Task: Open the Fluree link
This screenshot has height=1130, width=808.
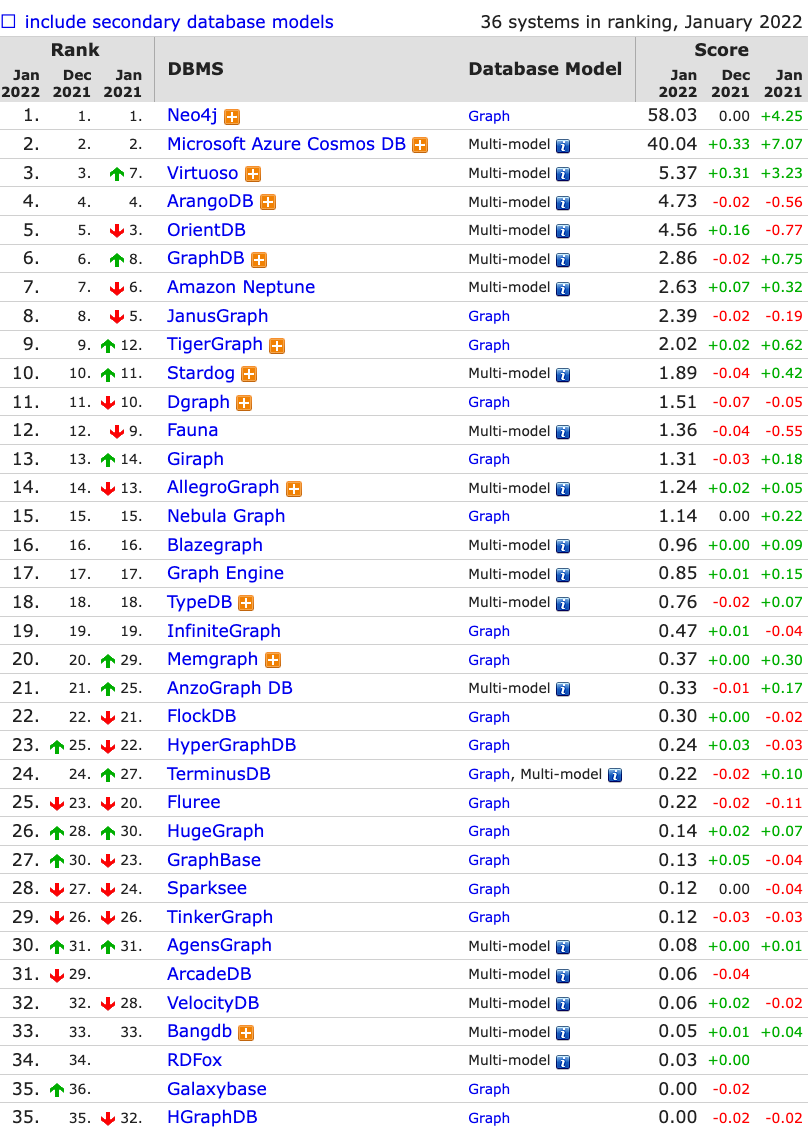Action: coord(194,802)
